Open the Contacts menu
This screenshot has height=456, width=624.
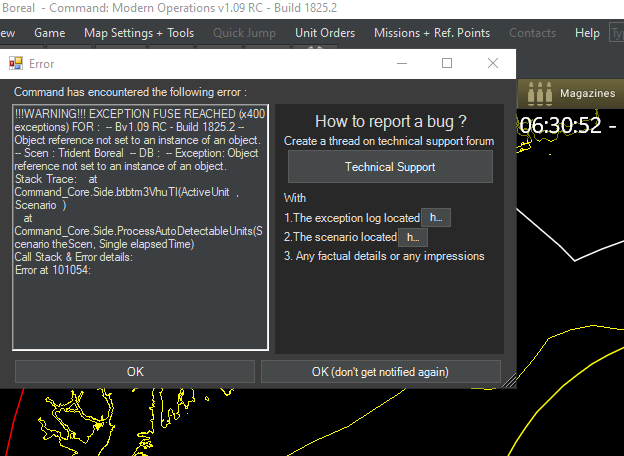tap(532, 33)
